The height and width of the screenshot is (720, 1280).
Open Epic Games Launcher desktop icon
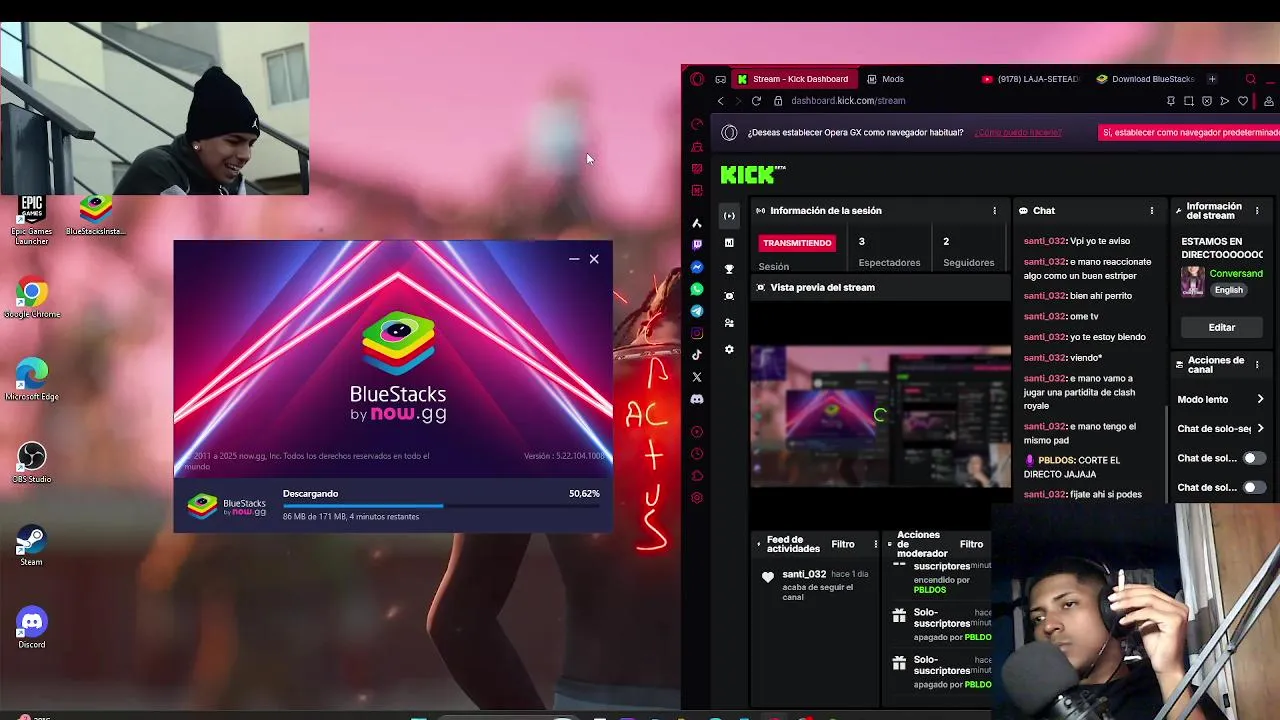[x=32, y=220]
